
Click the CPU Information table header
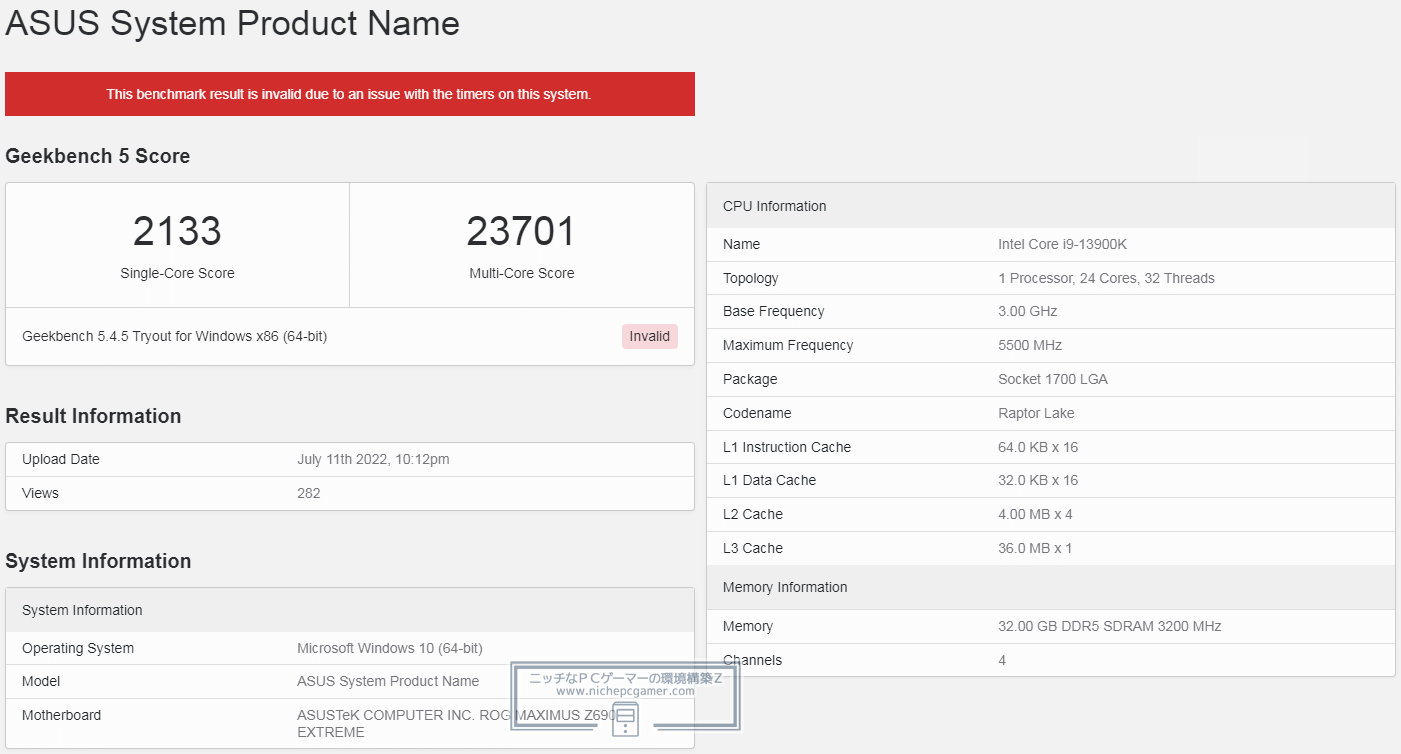pyautogui.click(x=1051, y=206)
